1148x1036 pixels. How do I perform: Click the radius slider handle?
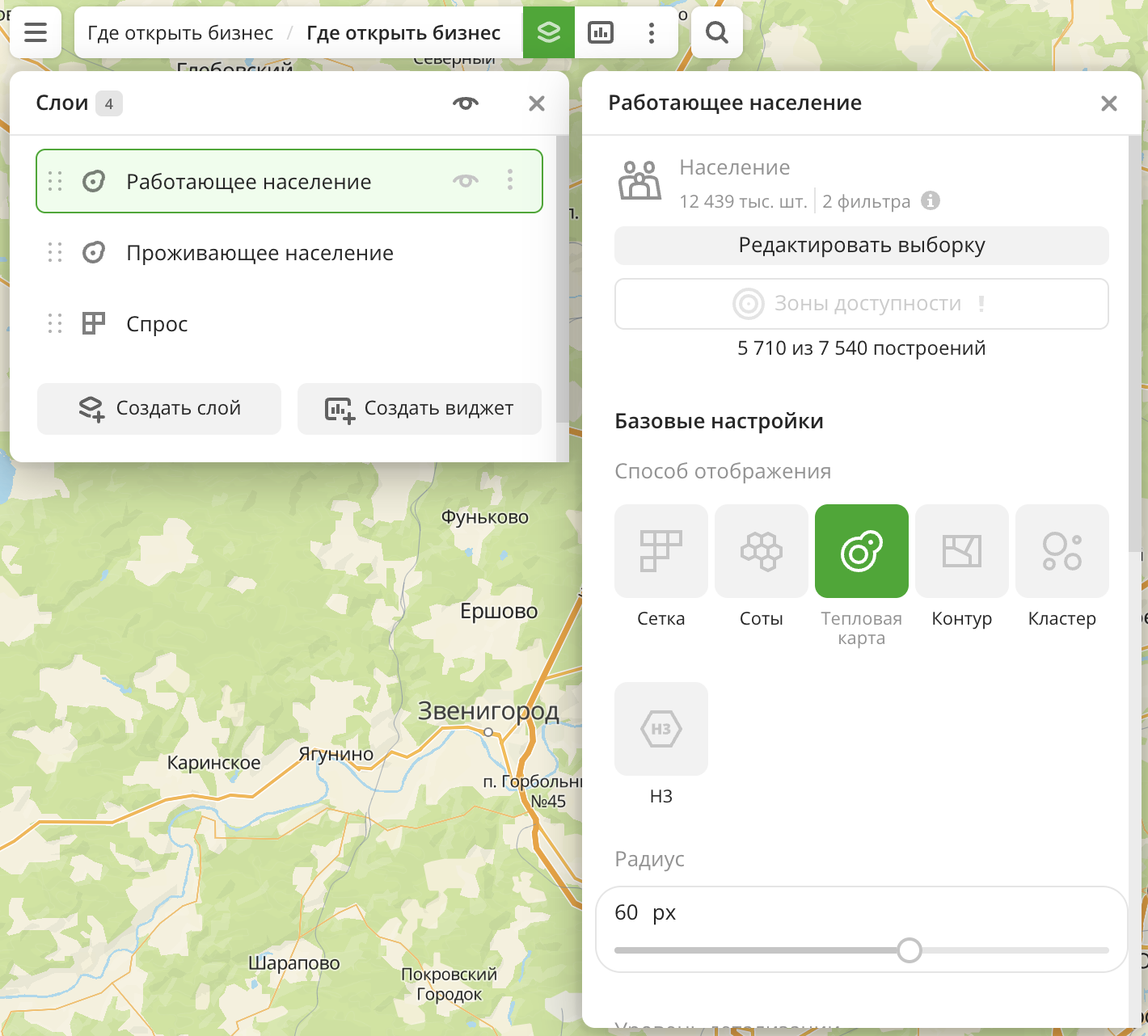point(910,950)
